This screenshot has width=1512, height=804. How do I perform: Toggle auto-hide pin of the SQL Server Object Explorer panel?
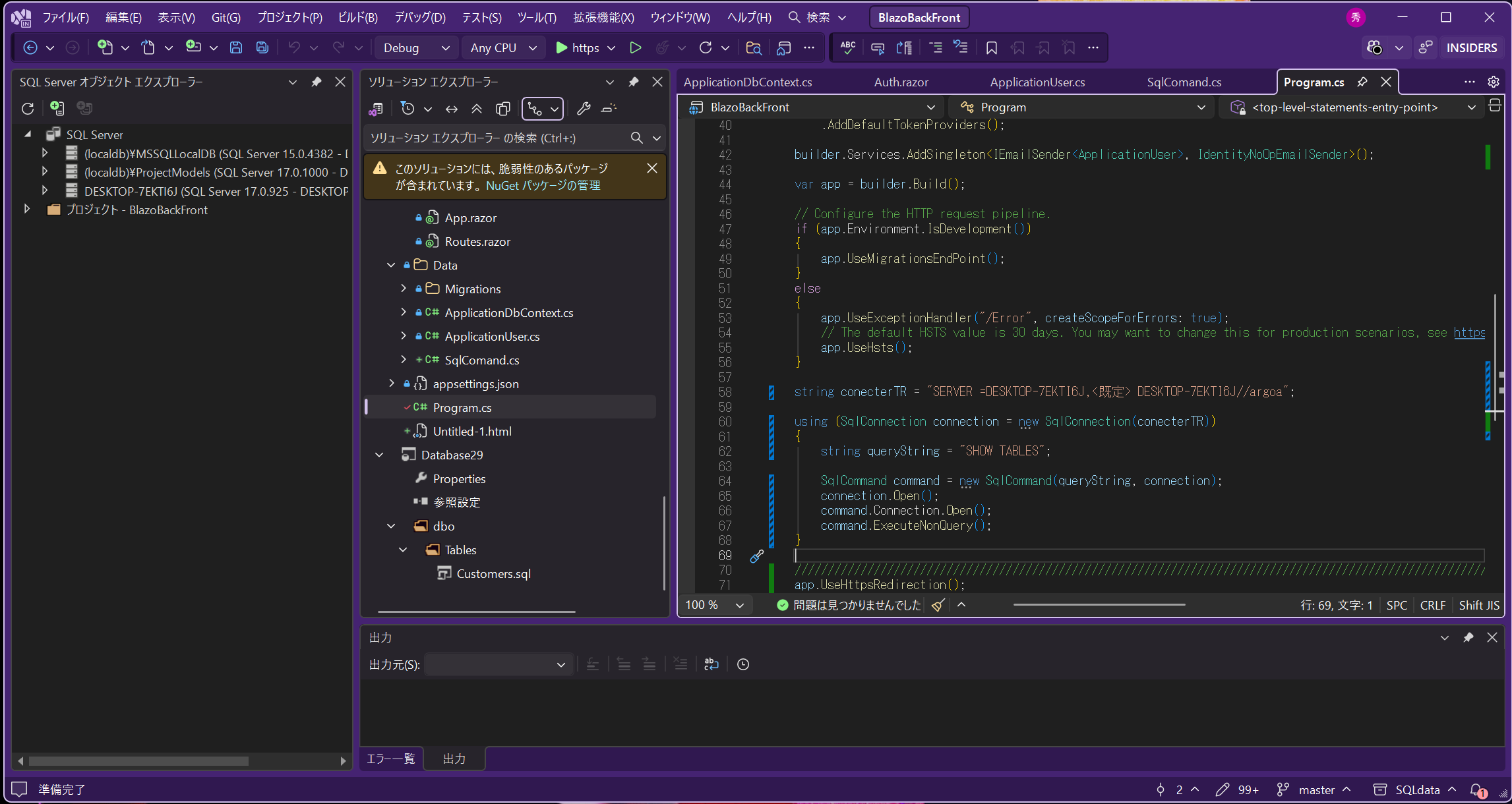(x=317, y=82)
